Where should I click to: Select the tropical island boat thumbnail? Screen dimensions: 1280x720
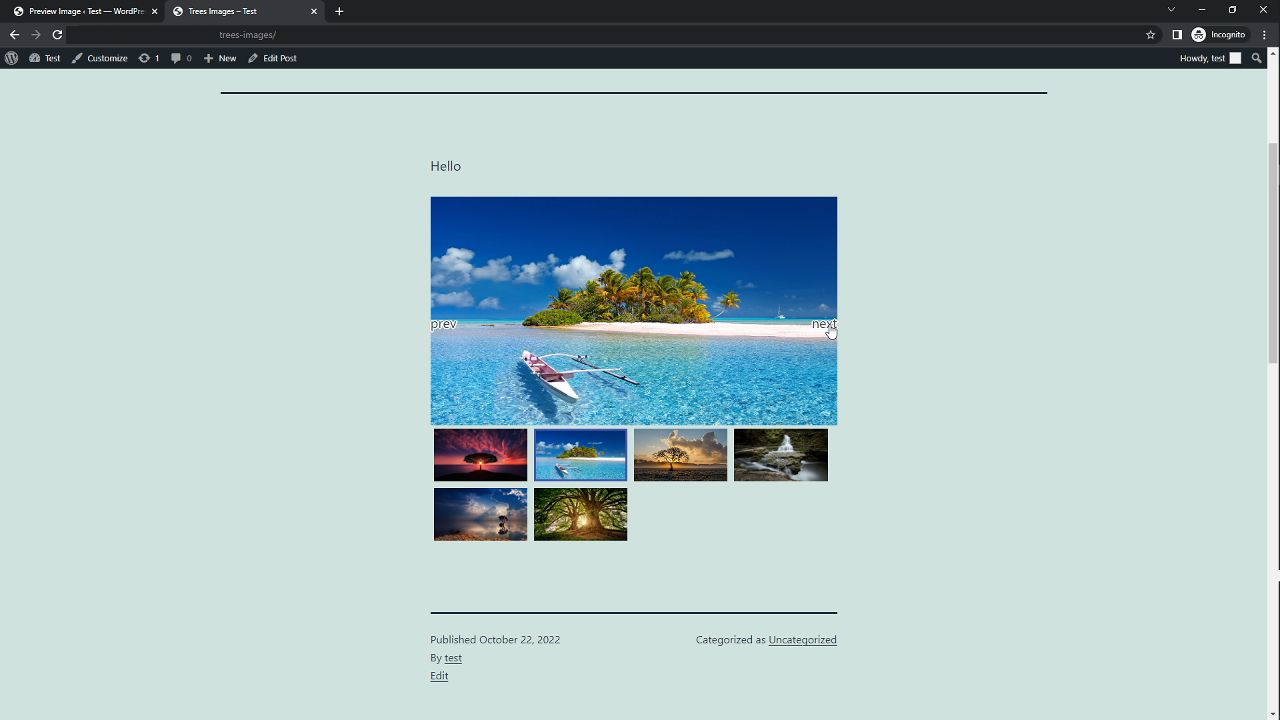tap(581, 455)
